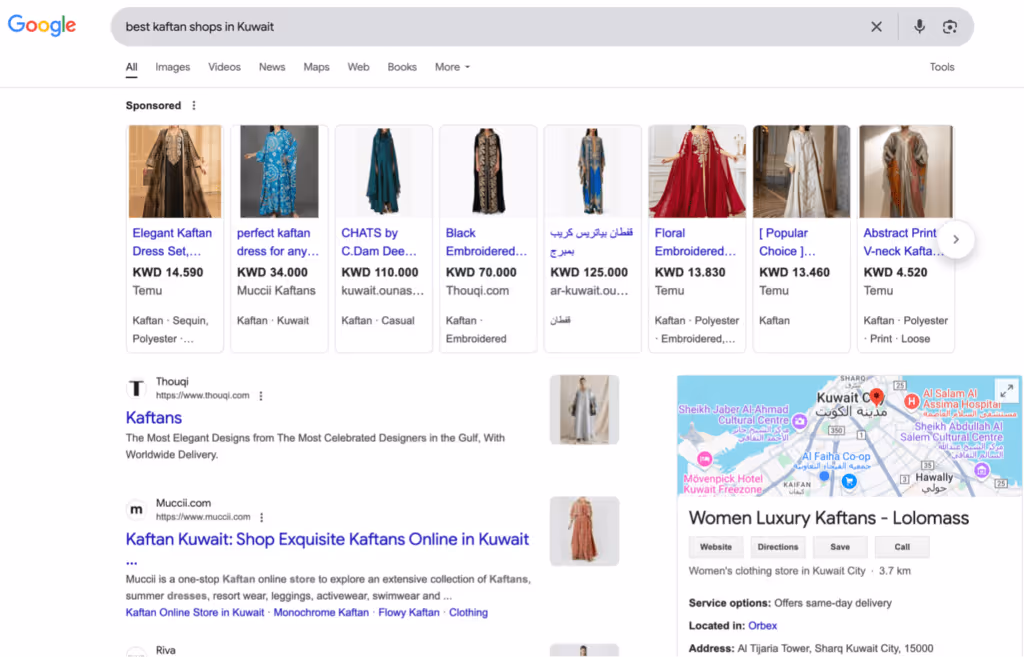Image resolution: width=1024 pixels, height=658 pixels.
Task: Click the teal CHATS kaftan product image
Action: [x=383, y=172]
